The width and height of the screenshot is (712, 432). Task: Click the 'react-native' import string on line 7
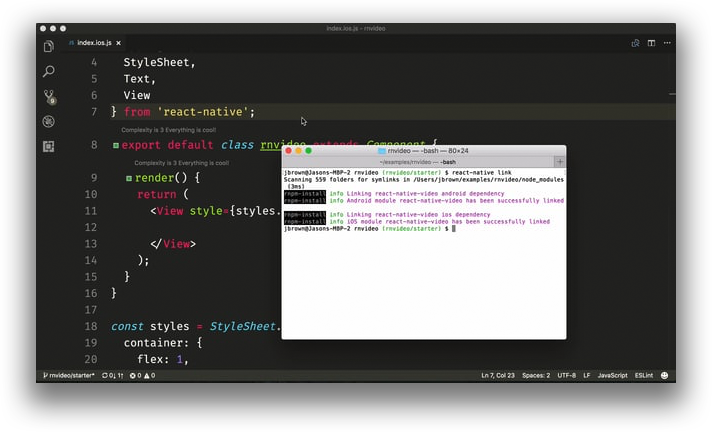[x=203, y=112]
